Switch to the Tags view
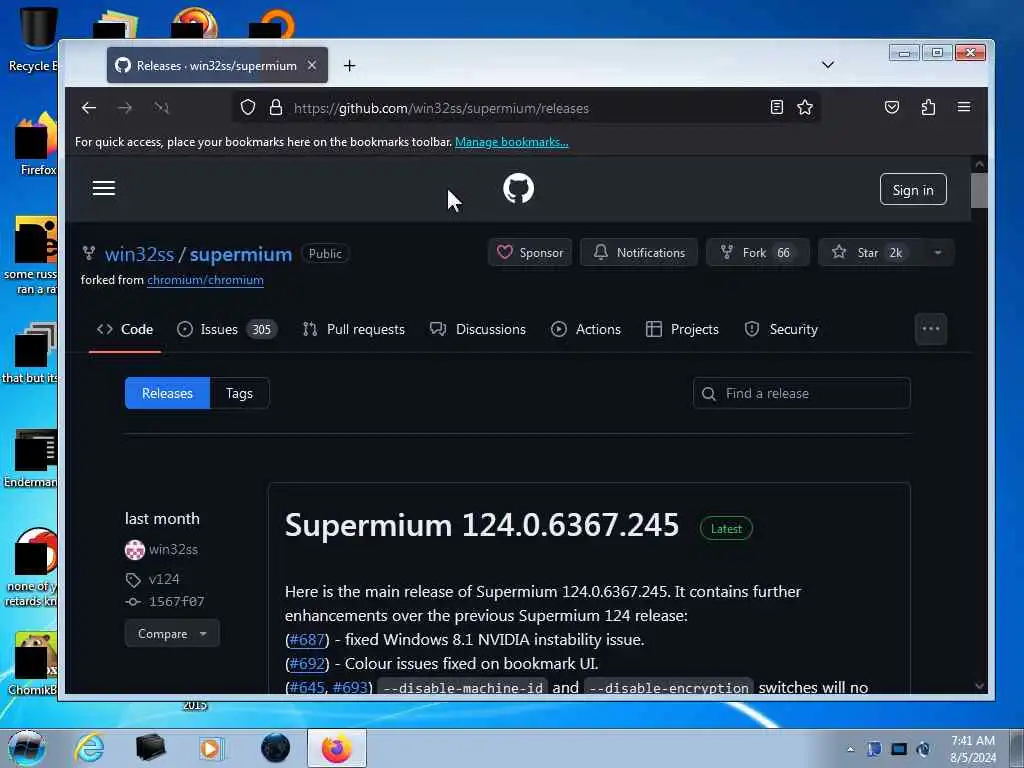The height and width of the screenshot is (768, 1024). (239, 393)
